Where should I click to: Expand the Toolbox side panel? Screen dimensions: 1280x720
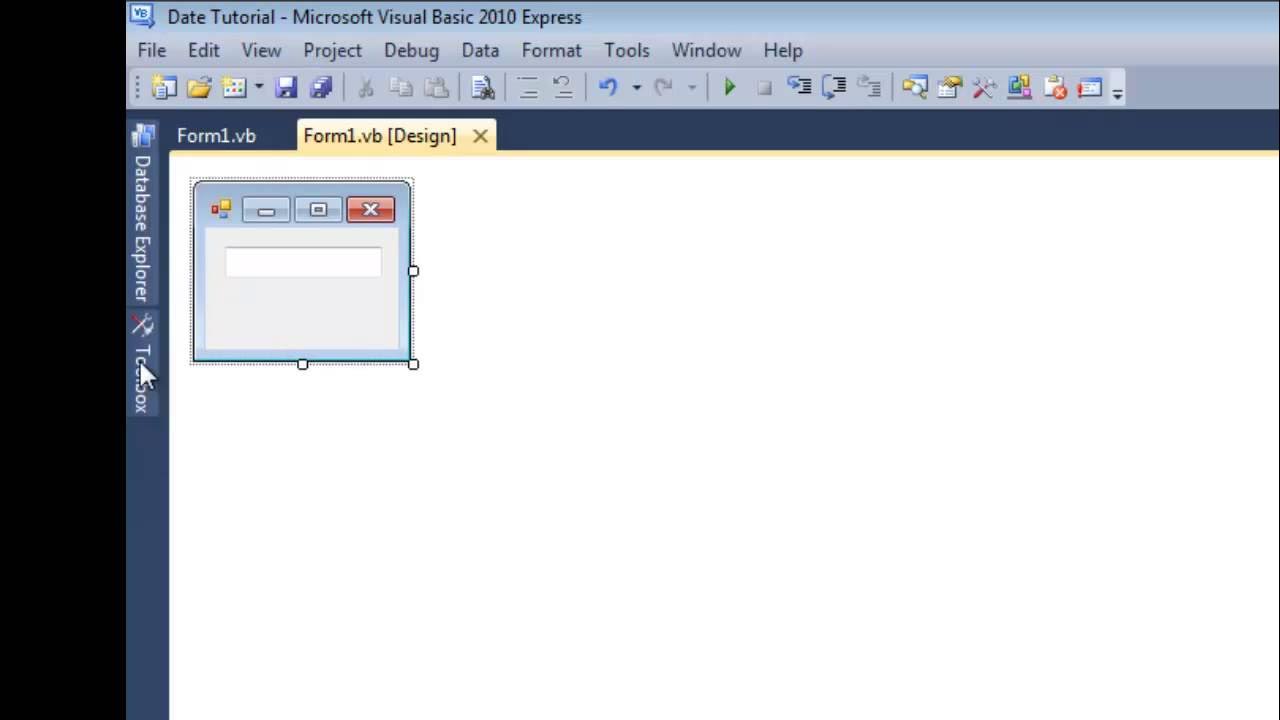(142, 364)
